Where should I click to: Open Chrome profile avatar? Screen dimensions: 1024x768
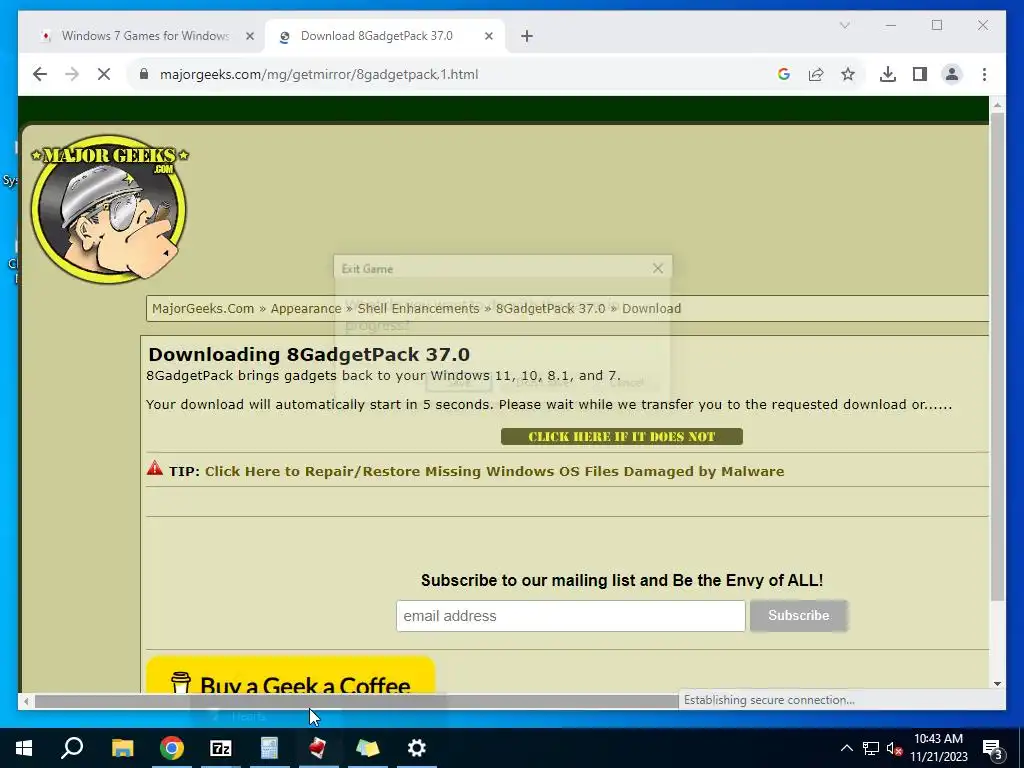(952, 74)
